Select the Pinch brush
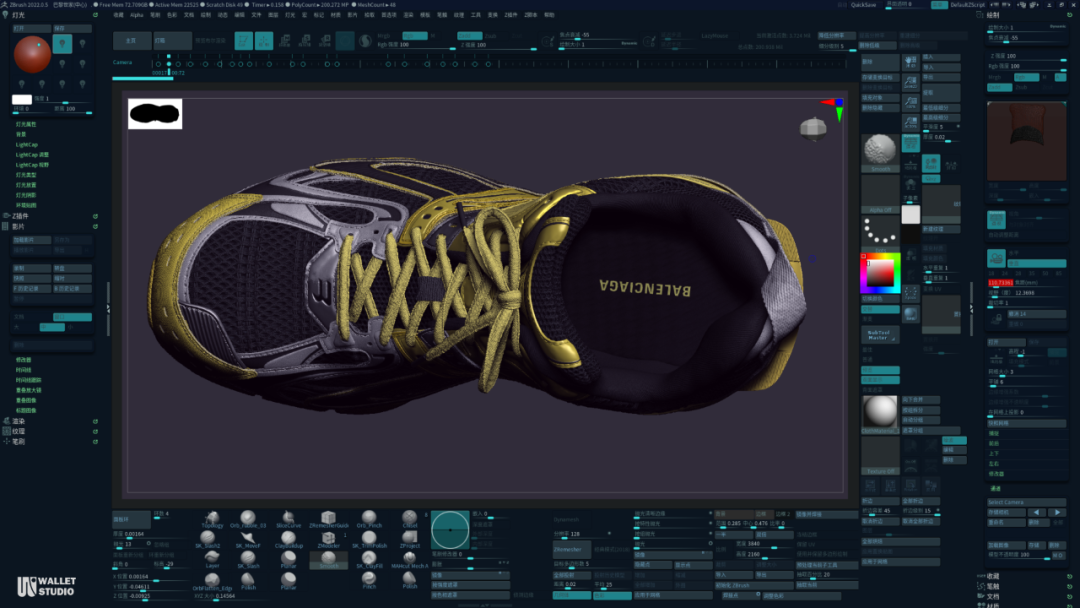The height and width of the screenshot is (608, 1080). point(369,580)
